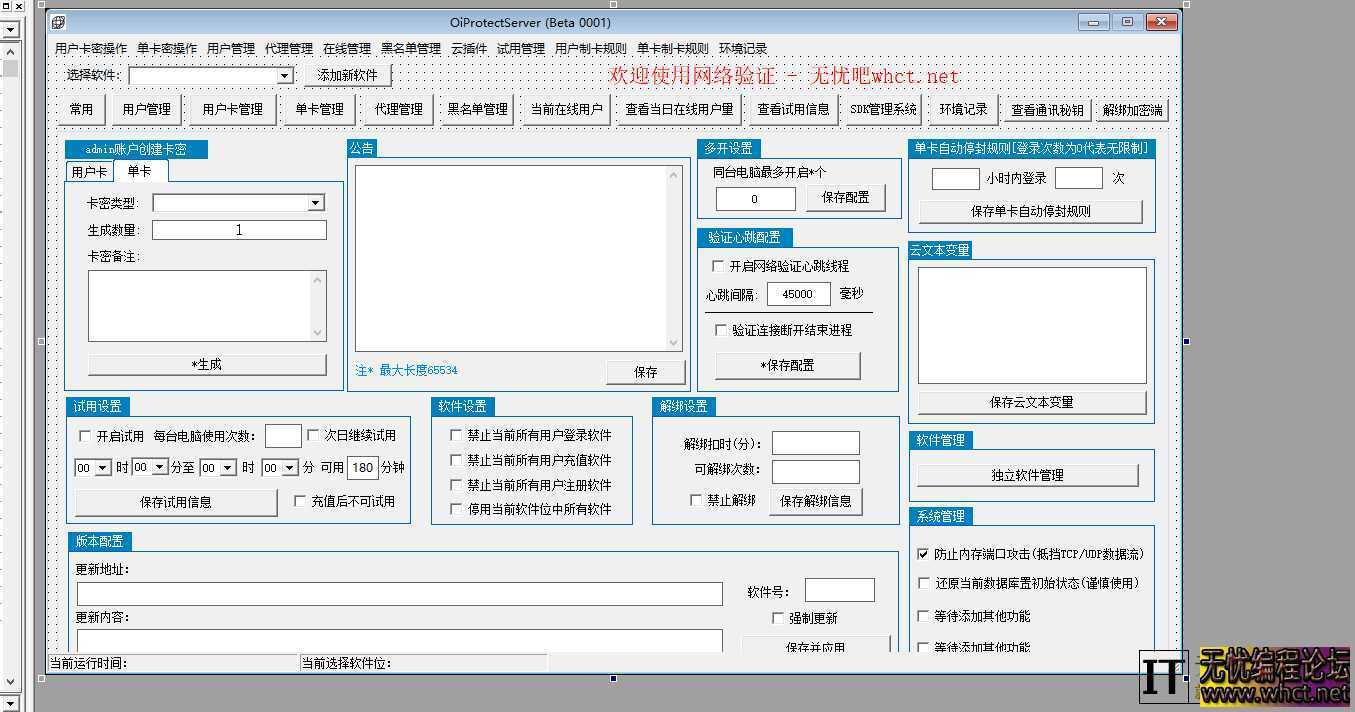Image resolution: width=1355 pixels, height=712 pixels.
Task: Click 保存云文本变量 button
Action: click(1031, 403)
